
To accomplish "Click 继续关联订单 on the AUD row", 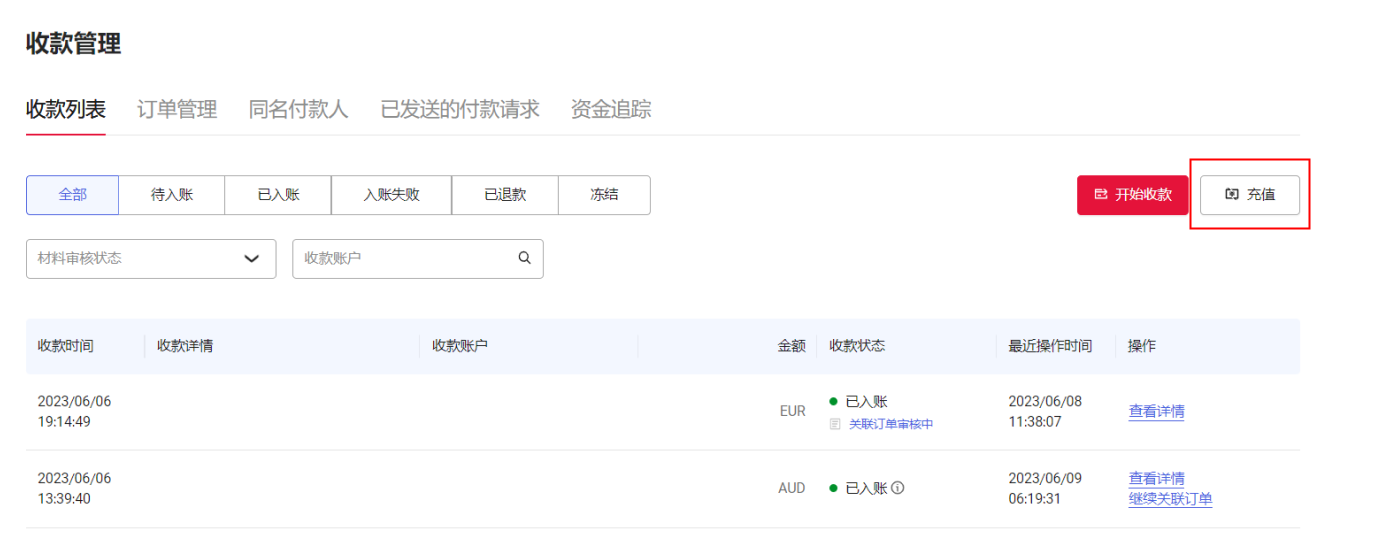I will (x=1170, y=499).
